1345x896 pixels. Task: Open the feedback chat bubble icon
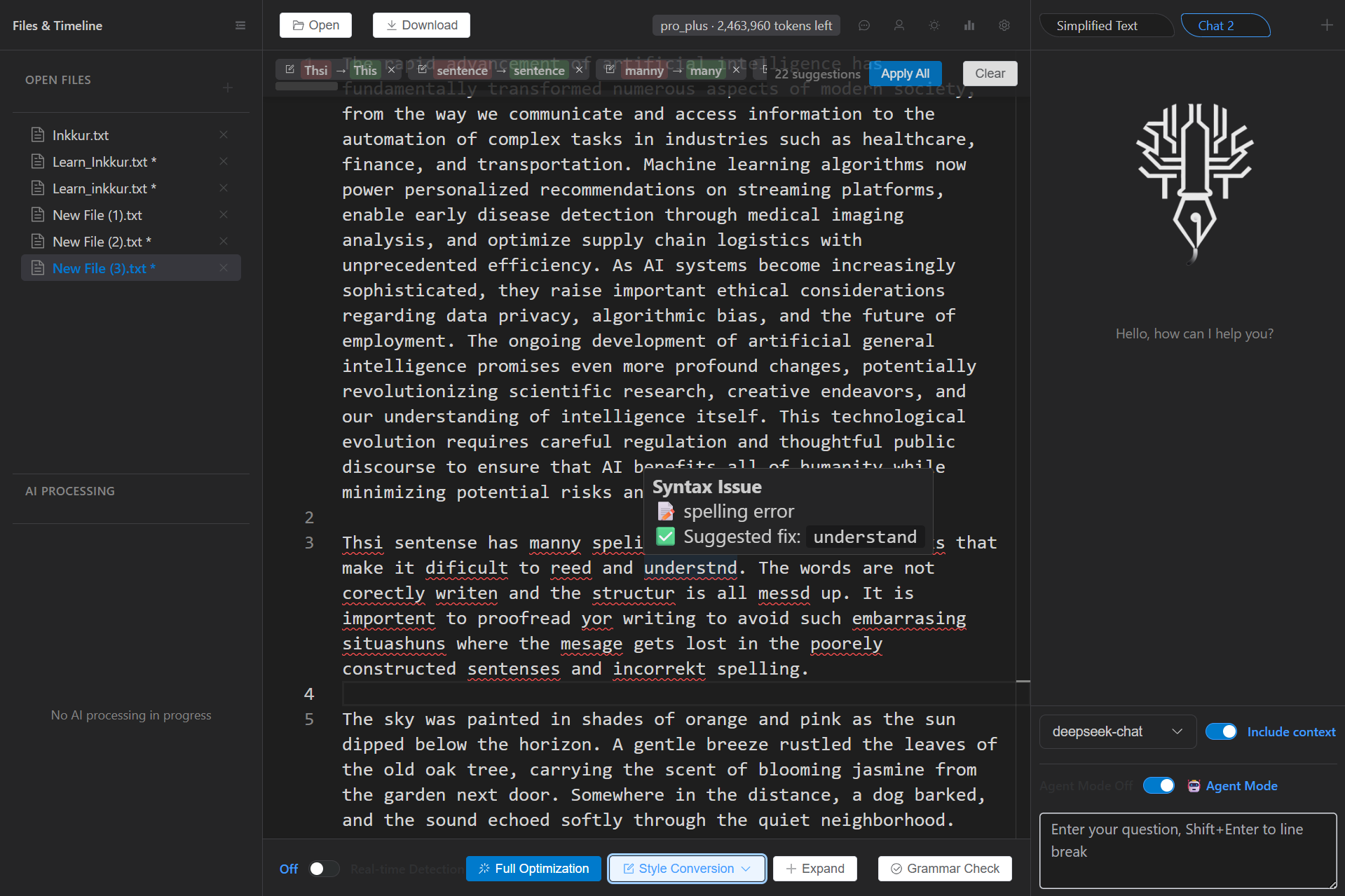tap(864, 25)
